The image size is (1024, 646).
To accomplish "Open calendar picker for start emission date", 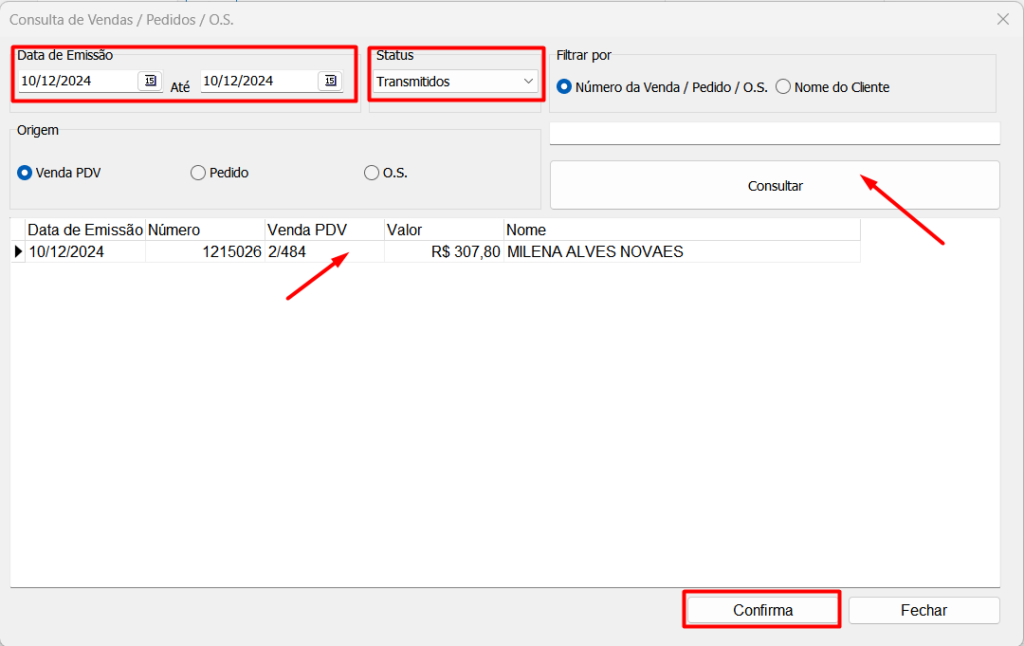I will pyautogui.click(x=150, y=81).
